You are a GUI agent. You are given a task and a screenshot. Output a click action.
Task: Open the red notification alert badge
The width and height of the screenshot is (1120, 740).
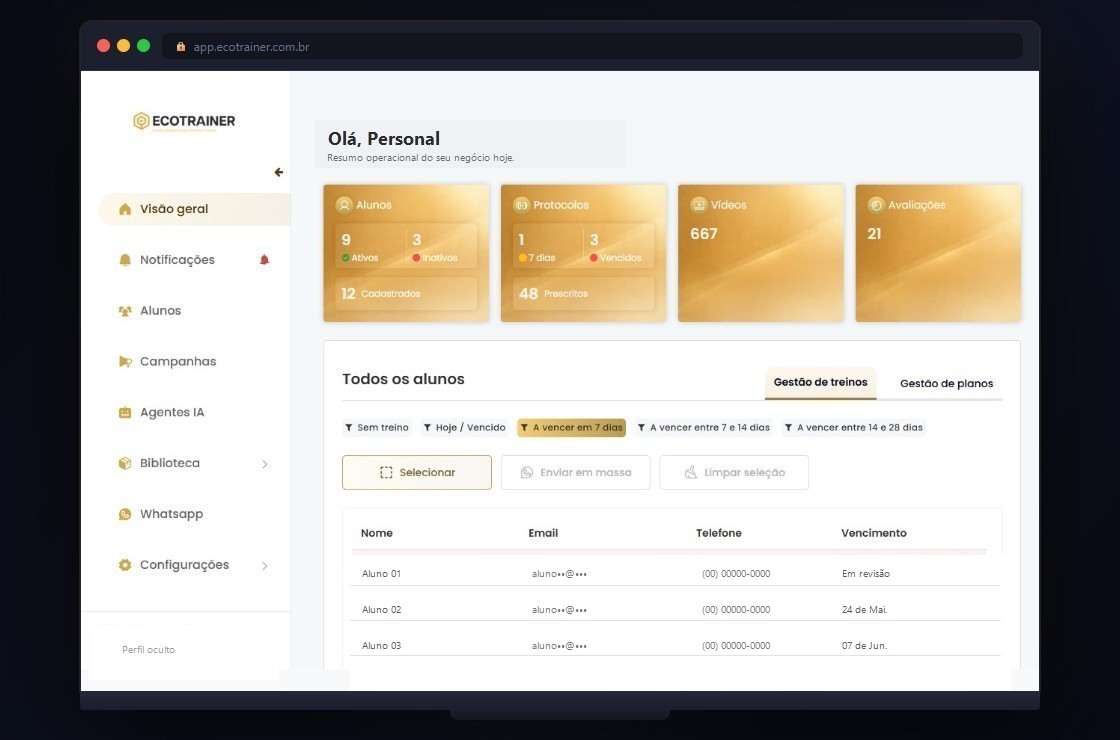[264, 260]
